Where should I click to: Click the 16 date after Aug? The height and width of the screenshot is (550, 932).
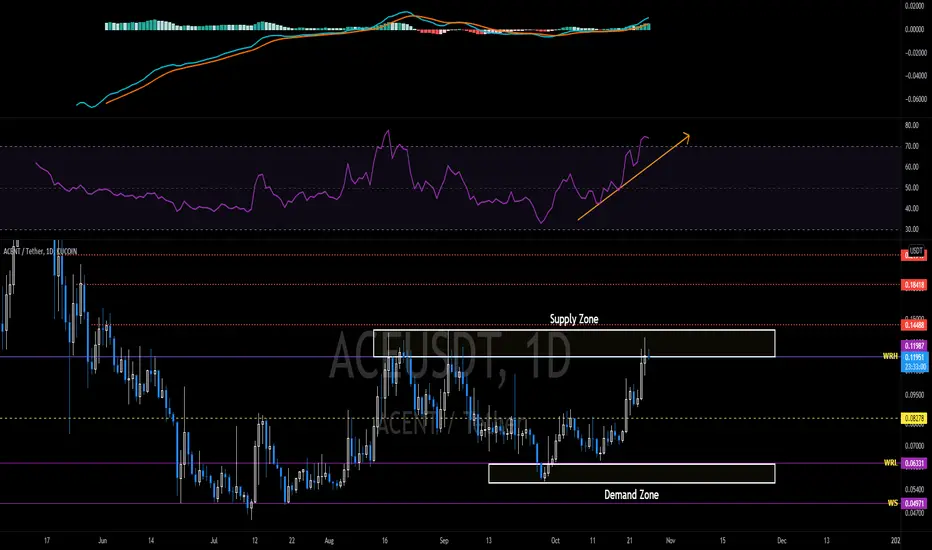click(385, 540)
